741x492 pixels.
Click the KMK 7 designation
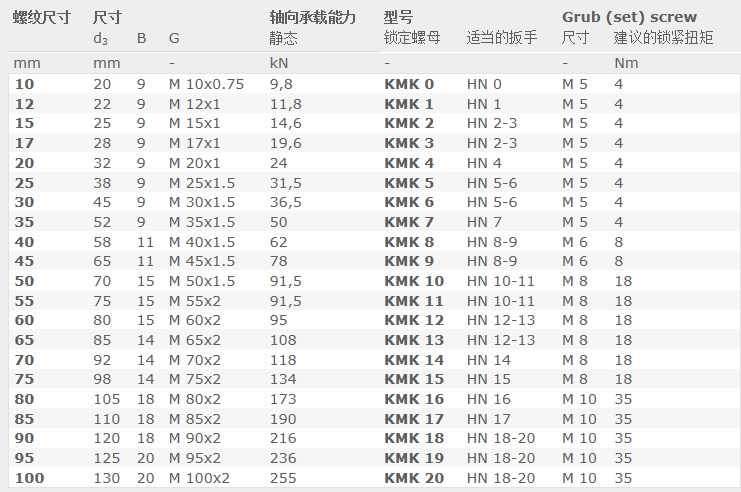pyautogui.click(x=409, y=222)
